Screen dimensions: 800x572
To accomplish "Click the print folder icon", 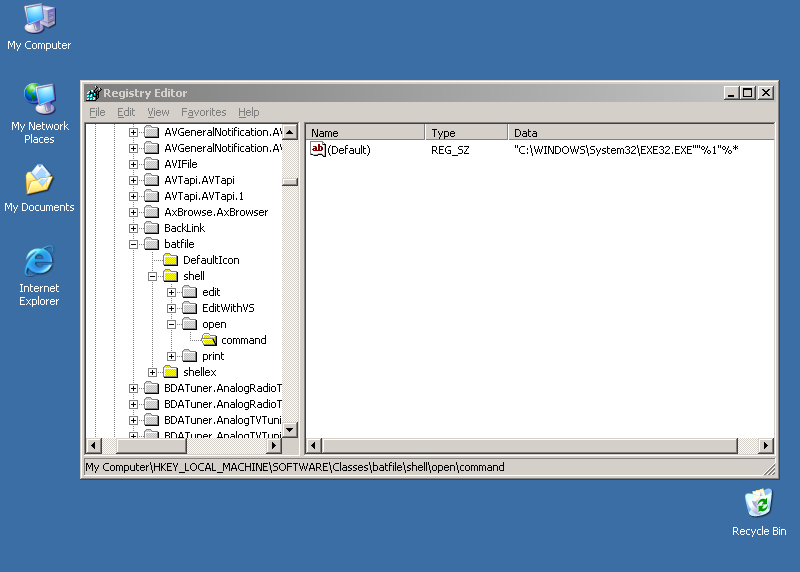I will point(190,356).
